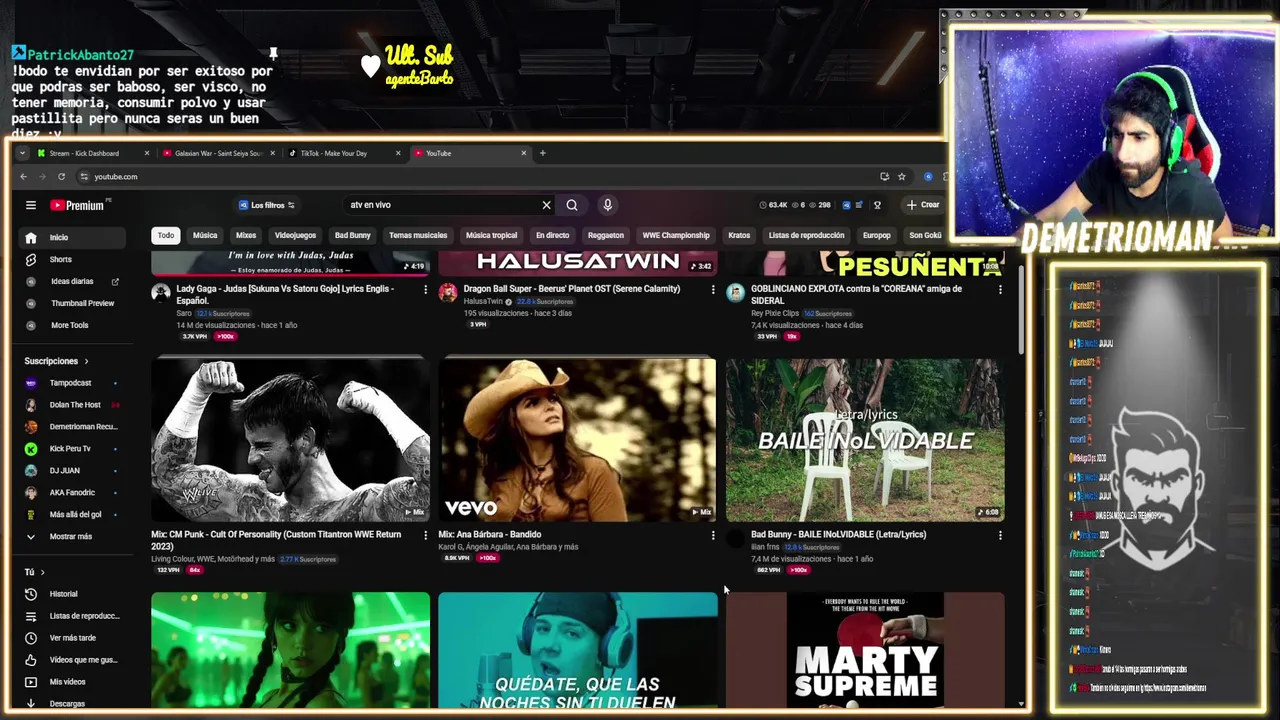1280x720 pixels.
Task: Open Kick Peru Tv subscription channel
Action: click(71, 449)
